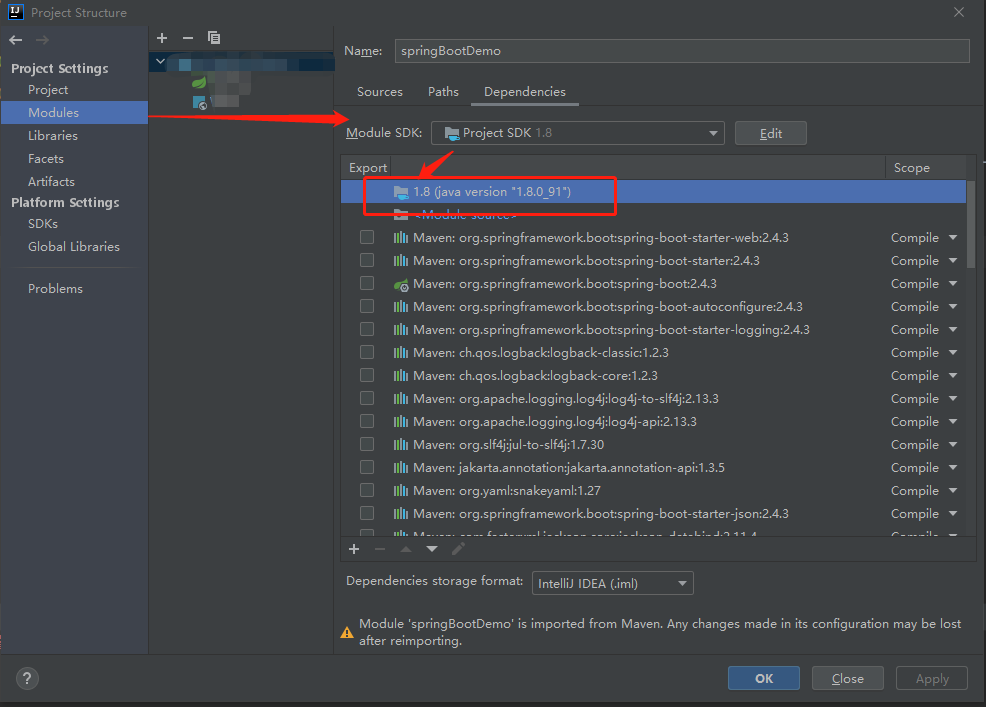The height and width of the screenshot is (707, 986).
Task: Open Facets in the sidebar
Action: point(46,159)
